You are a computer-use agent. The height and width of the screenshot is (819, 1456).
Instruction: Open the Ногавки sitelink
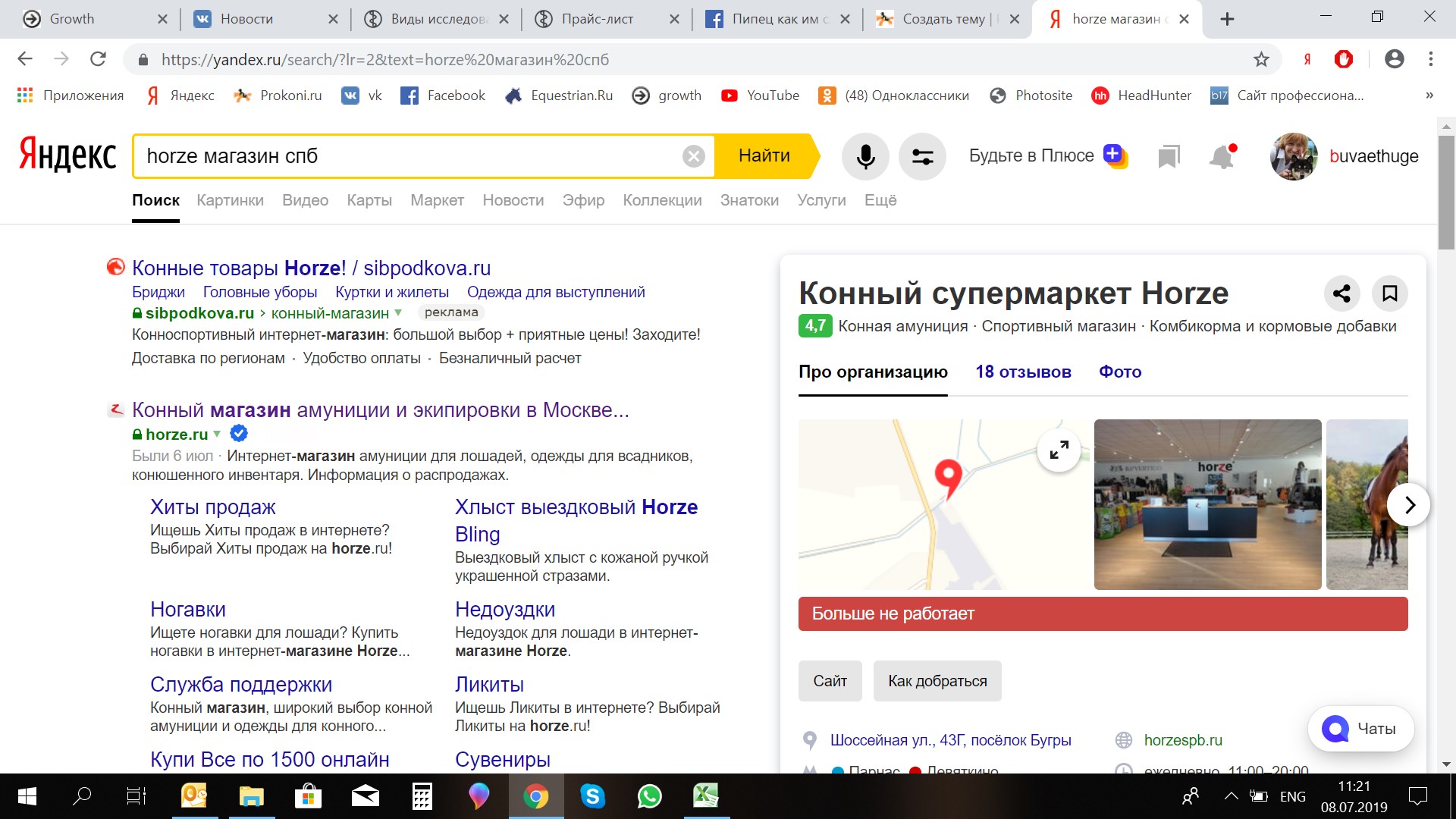click(x=187, y=609)
